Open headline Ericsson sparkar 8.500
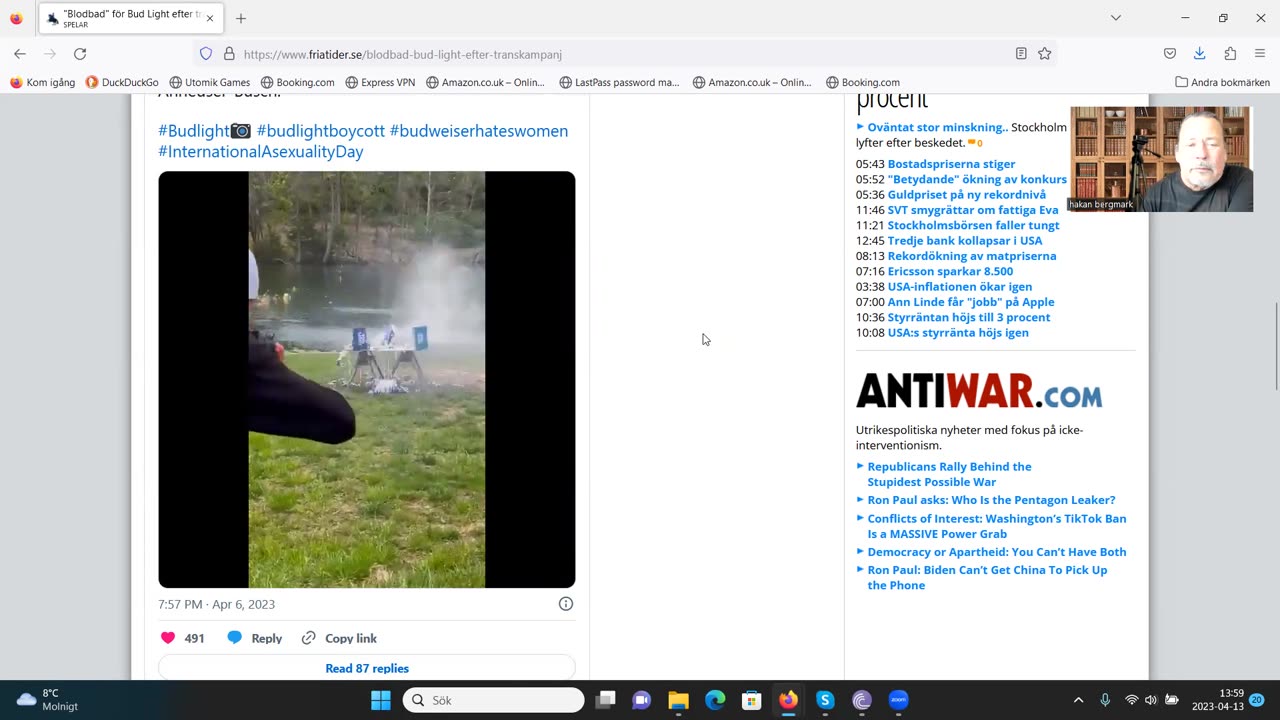Screen dimensions: 1280x720 950,271
